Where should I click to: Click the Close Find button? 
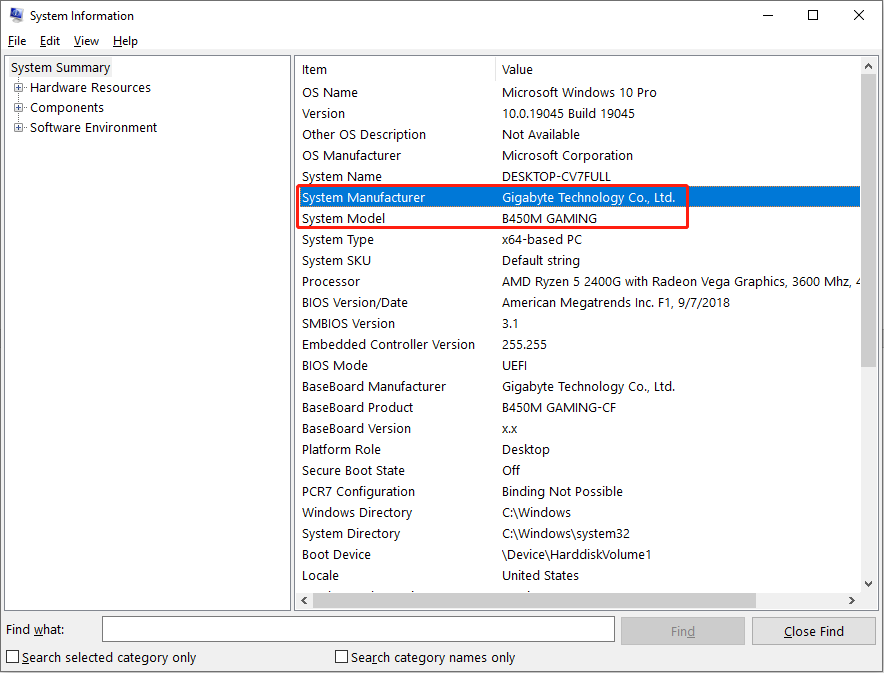point(813,630)
